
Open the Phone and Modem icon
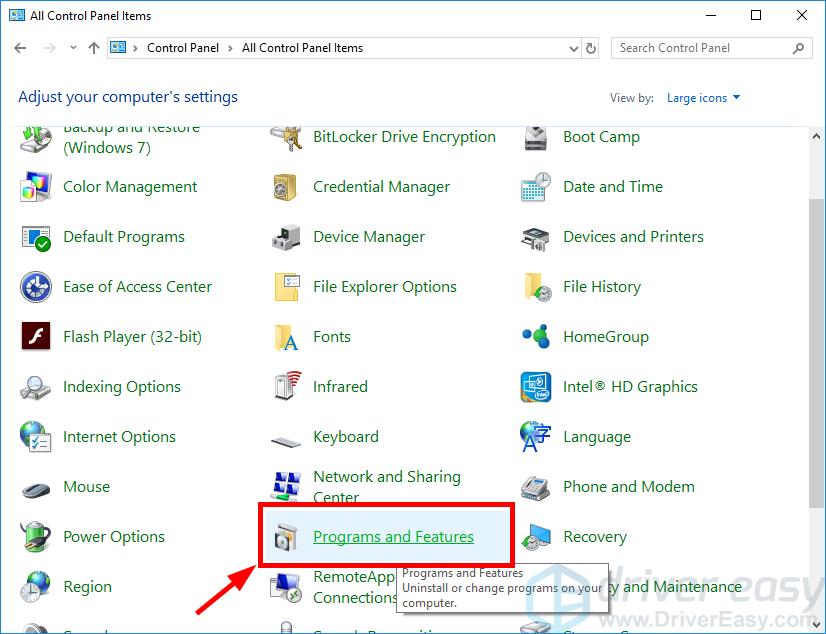pyautogui.click(x=536, y=487)
